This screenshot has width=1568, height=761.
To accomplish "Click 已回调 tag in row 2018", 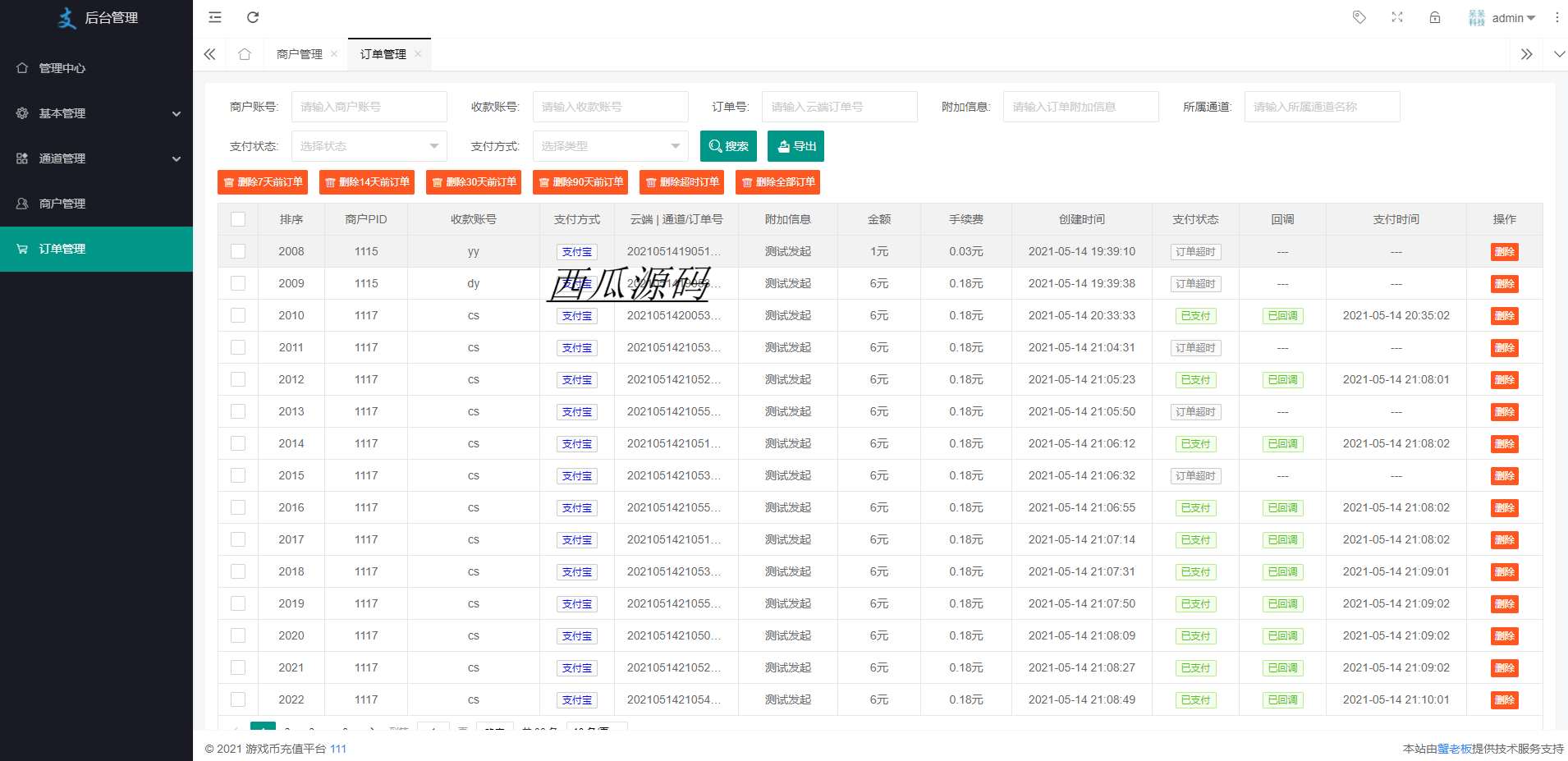I will pos(1282,572).
